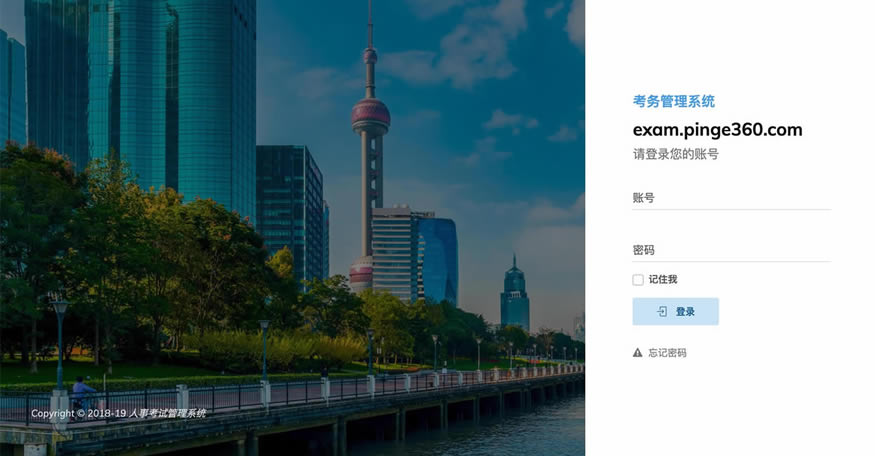875x456 pixels.
Task: Click the underline below the 账号 label
Action: point(732,209)
